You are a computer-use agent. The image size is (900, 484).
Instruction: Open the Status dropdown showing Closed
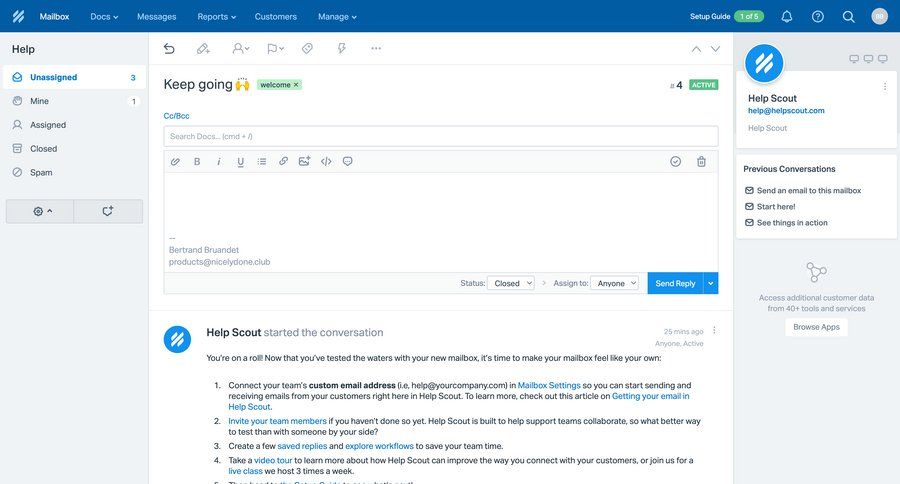(511, 283)
